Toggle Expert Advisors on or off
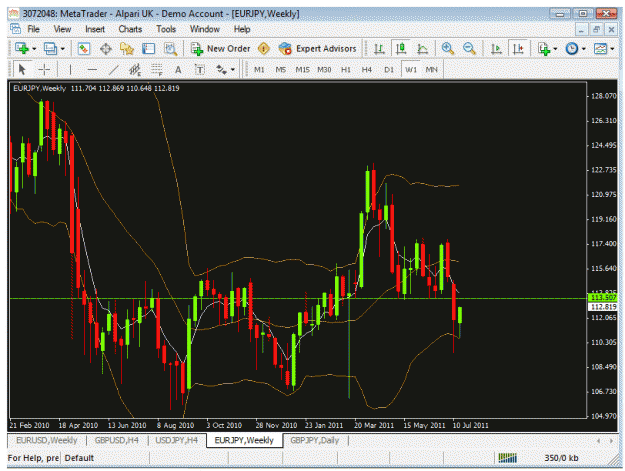 [x=317, y=49]
